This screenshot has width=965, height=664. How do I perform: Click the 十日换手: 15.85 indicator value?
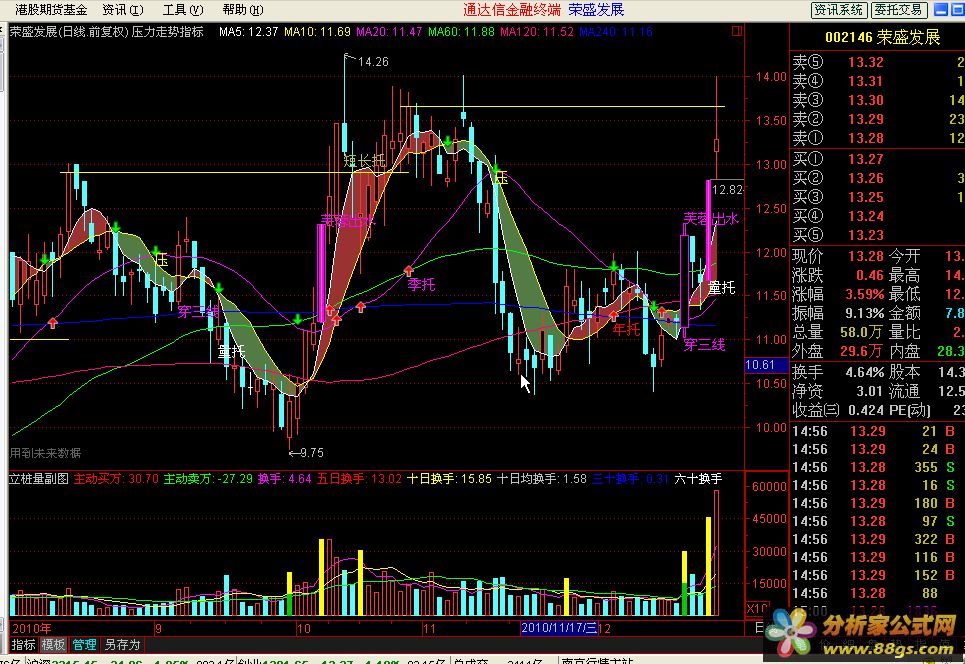tap(449, 479)
